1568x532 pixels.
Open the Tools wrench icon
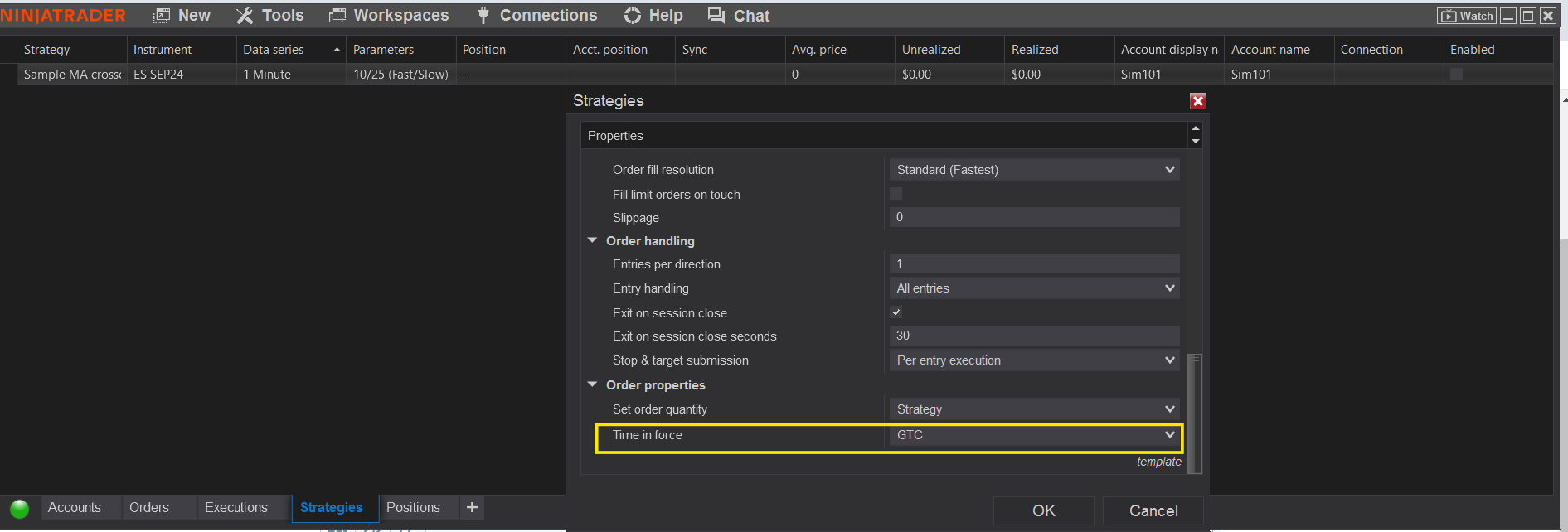pos(245,16)
